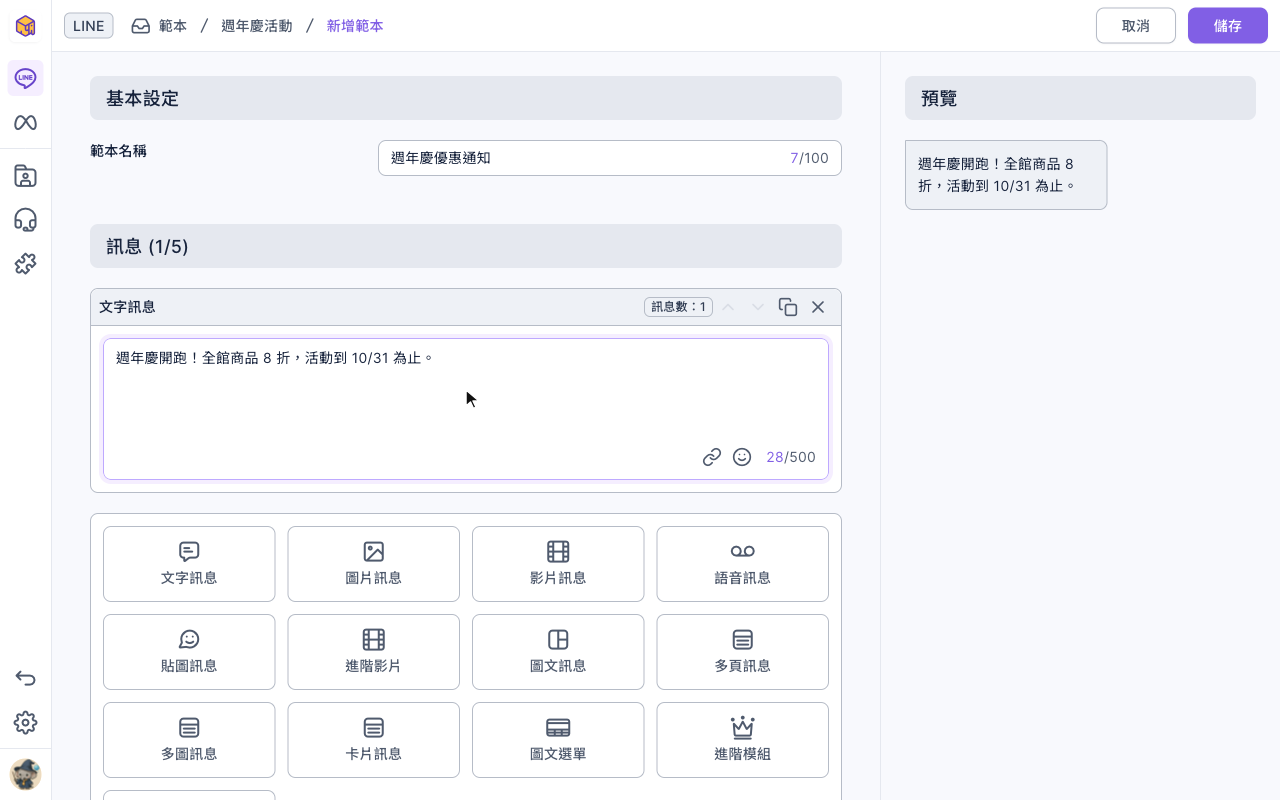This screenshot has width=1280, height=800.
Task: Click the 儲存 save button
Action: click(x=1228, y=26)
